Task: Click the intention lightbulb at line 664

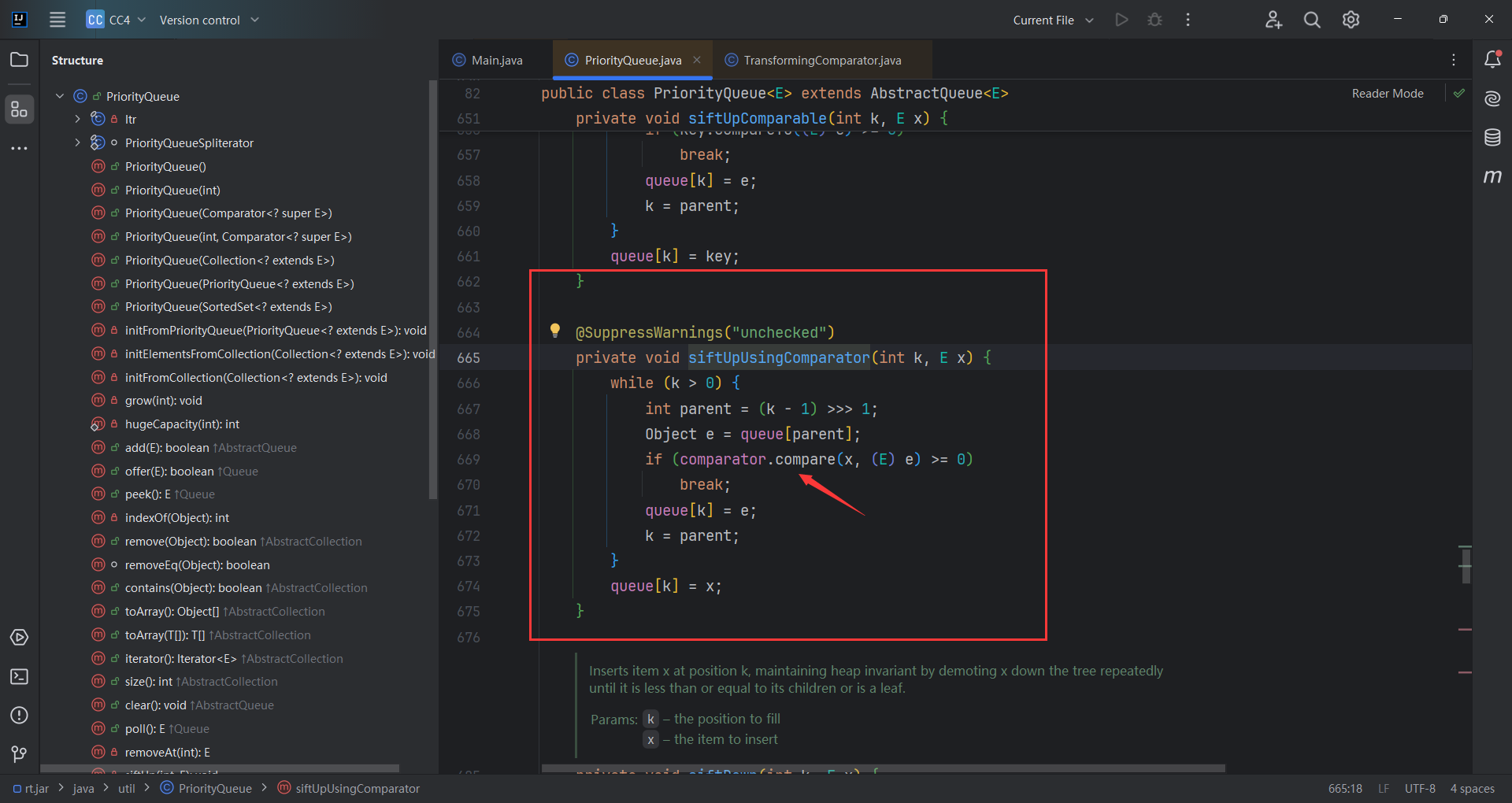Action: (x=555, y=331)
